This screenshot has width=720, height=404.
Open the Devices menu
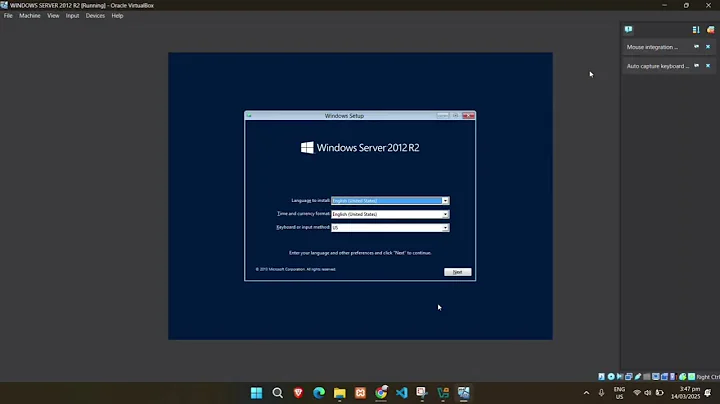(x=95, y=16)
